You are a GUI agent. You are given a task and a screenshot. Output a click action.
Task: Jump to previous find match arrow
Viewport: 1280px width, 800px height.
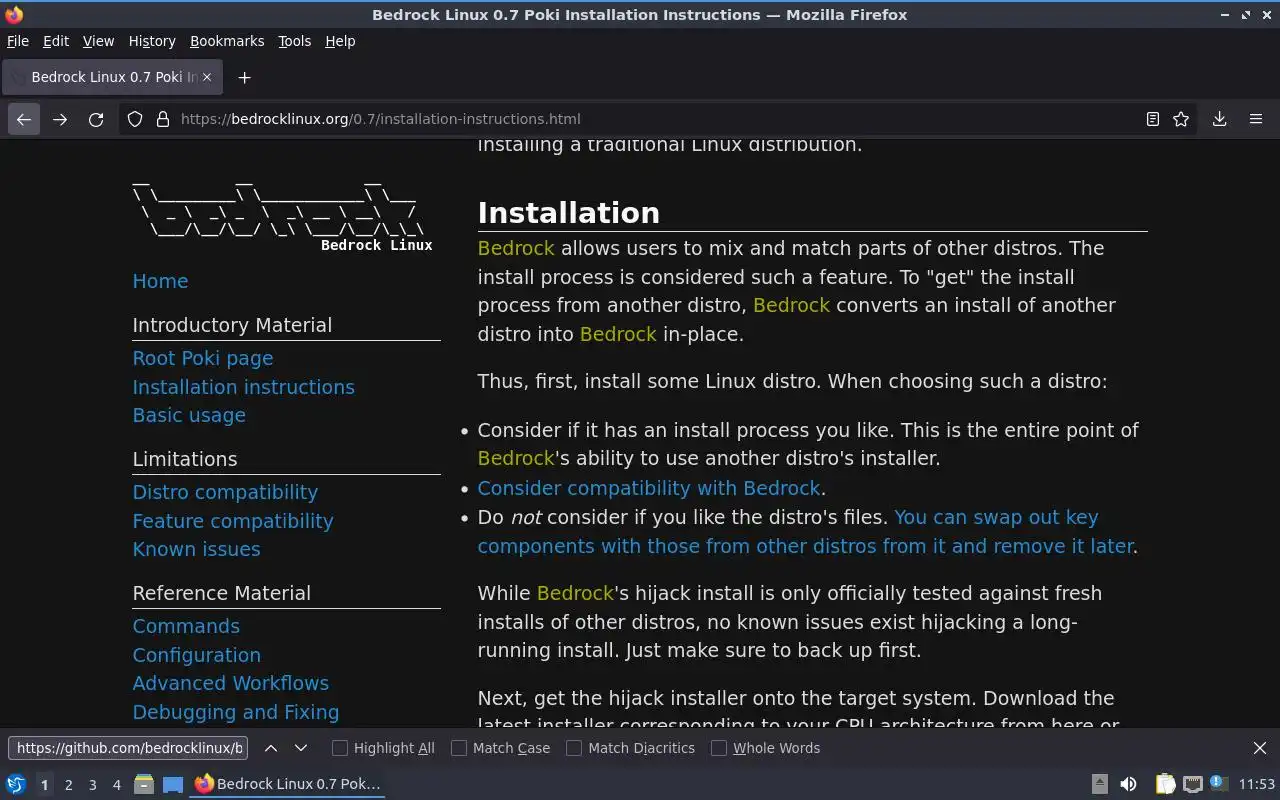click(x=271, y=748)
